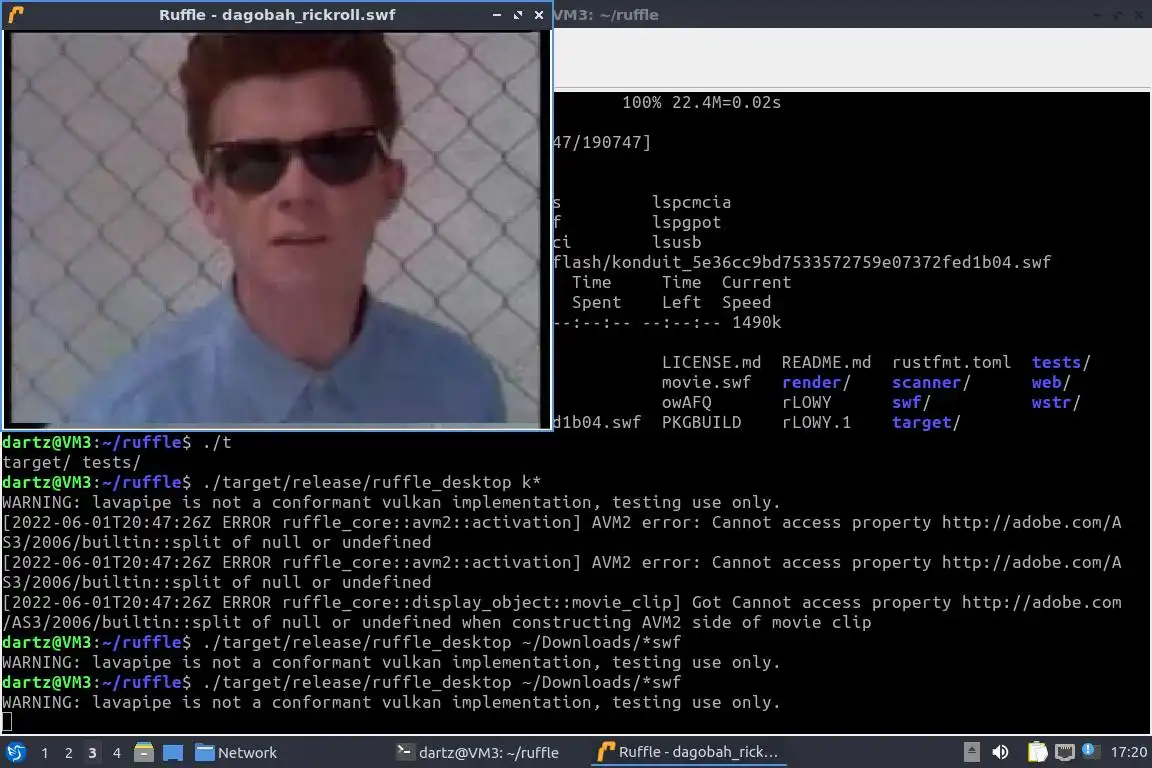Open the file manager launcher icon
1152x768 pixels.
click(x=144, y=753)
